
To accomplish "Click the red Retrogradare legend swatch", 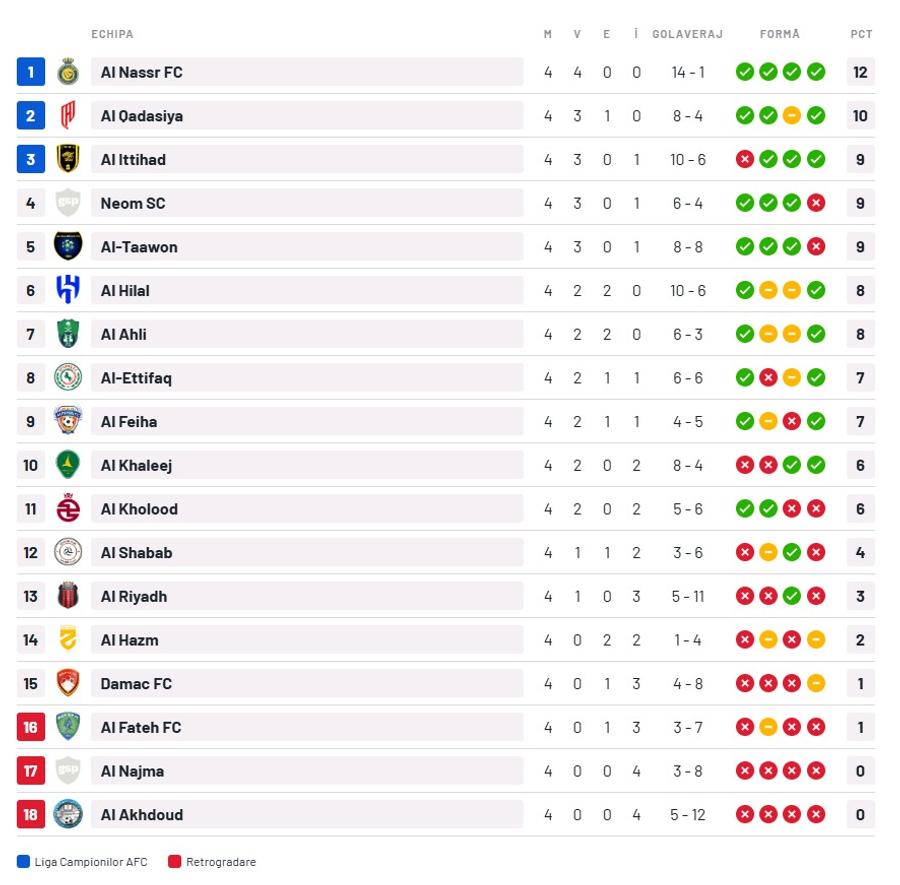I will (174, 861).
